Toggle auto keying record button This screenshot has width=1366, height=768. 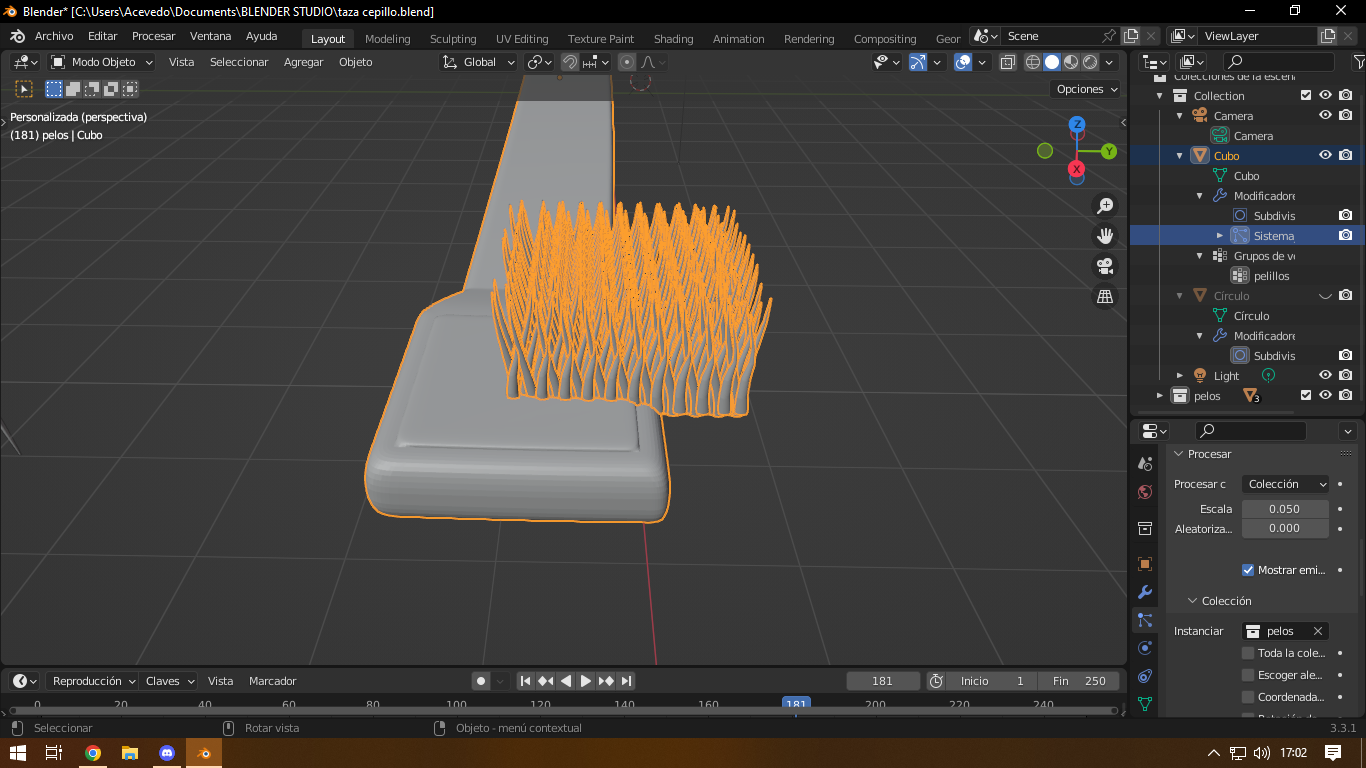point(481,681)
